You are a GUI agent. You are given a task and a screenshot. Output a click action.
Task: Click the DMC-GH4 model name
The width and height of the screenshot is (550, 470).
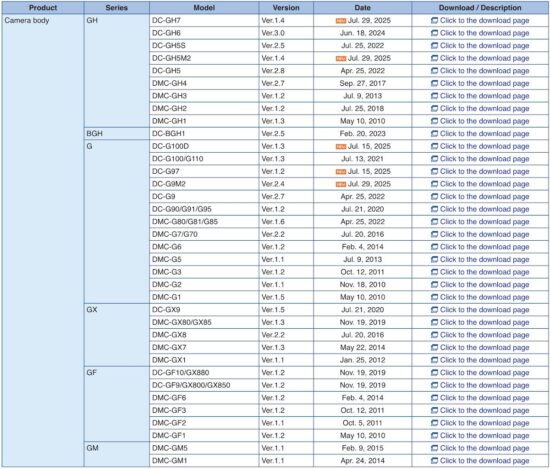169,83
